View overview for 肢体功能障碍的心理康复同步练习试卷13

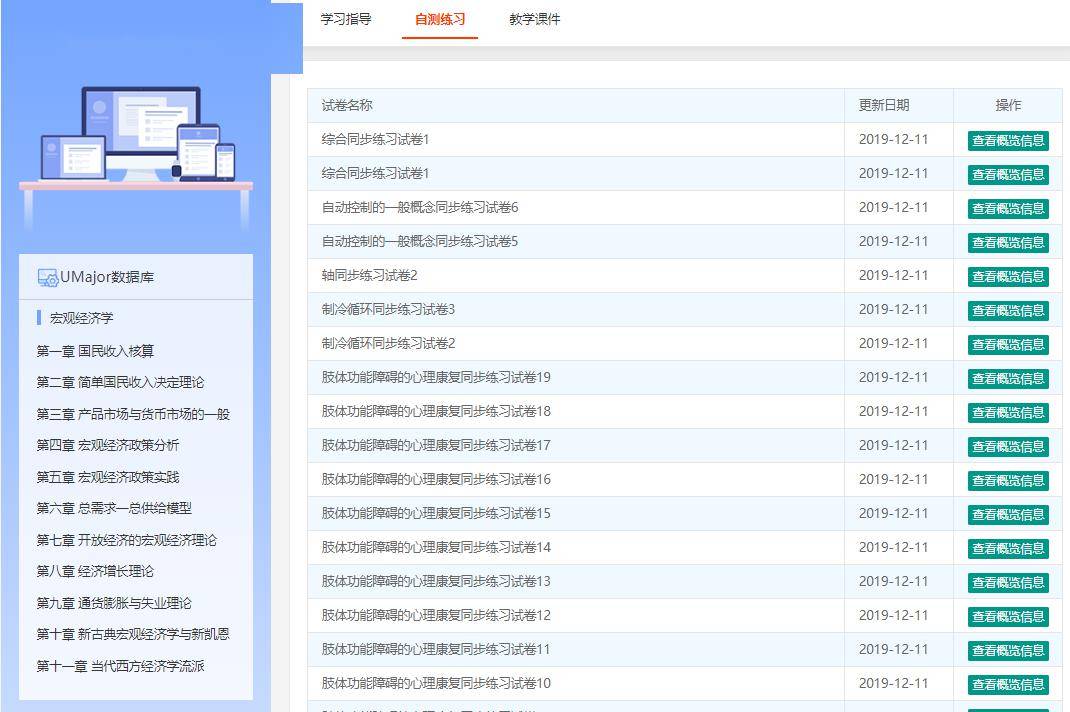point(1008,583)
